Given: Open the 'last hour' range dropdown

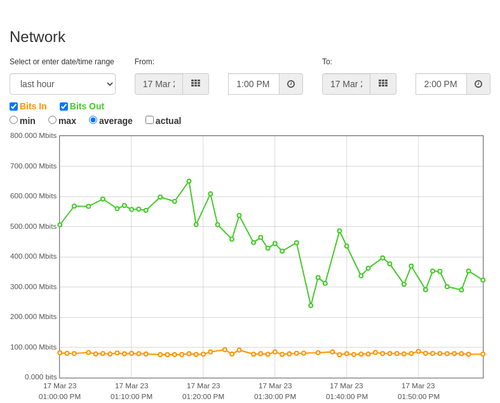Looking at the screenshot, I should pos(63,84).
